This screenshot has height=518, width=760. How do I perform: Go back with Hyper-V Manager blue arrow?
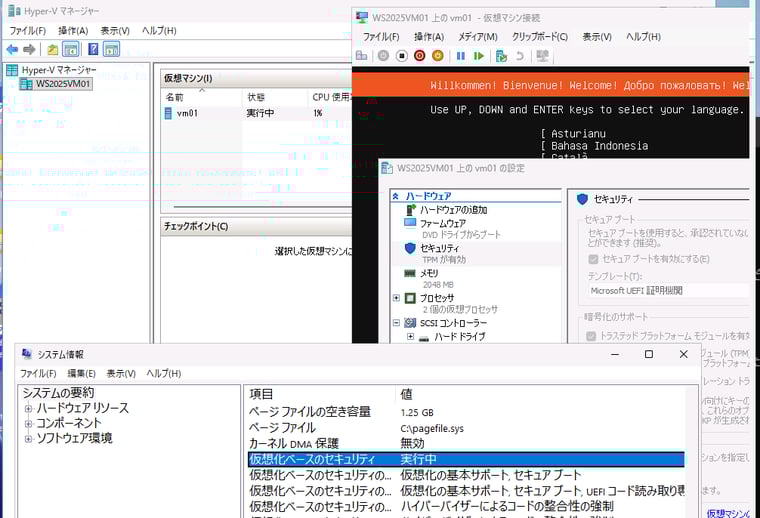coord(13,49)
